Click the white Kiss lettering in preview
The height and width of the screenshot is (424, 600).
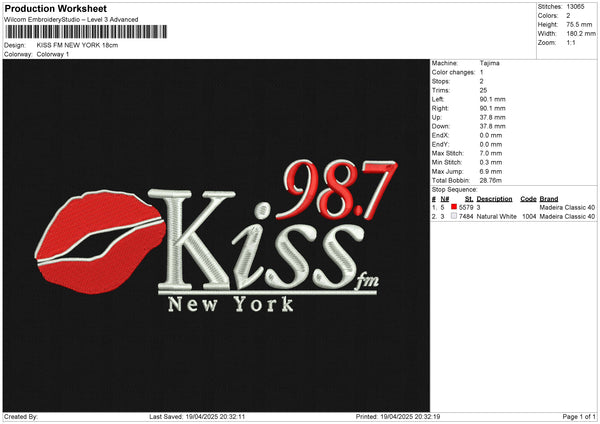[x=256, y=240]
